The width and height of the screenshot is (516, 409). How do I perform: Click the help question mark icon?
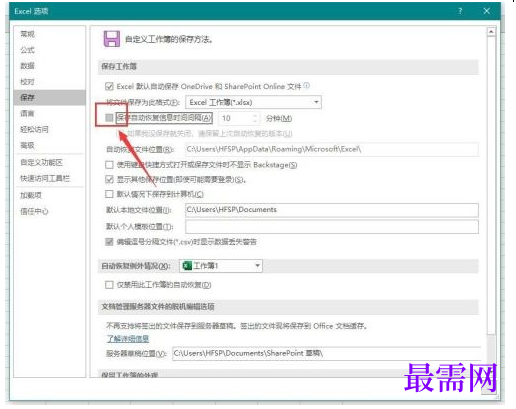tap(460, 11)
